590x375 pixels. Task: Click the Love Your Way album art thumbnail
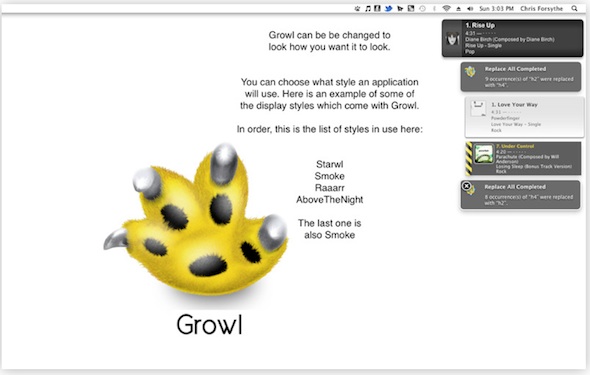point(478,108)
